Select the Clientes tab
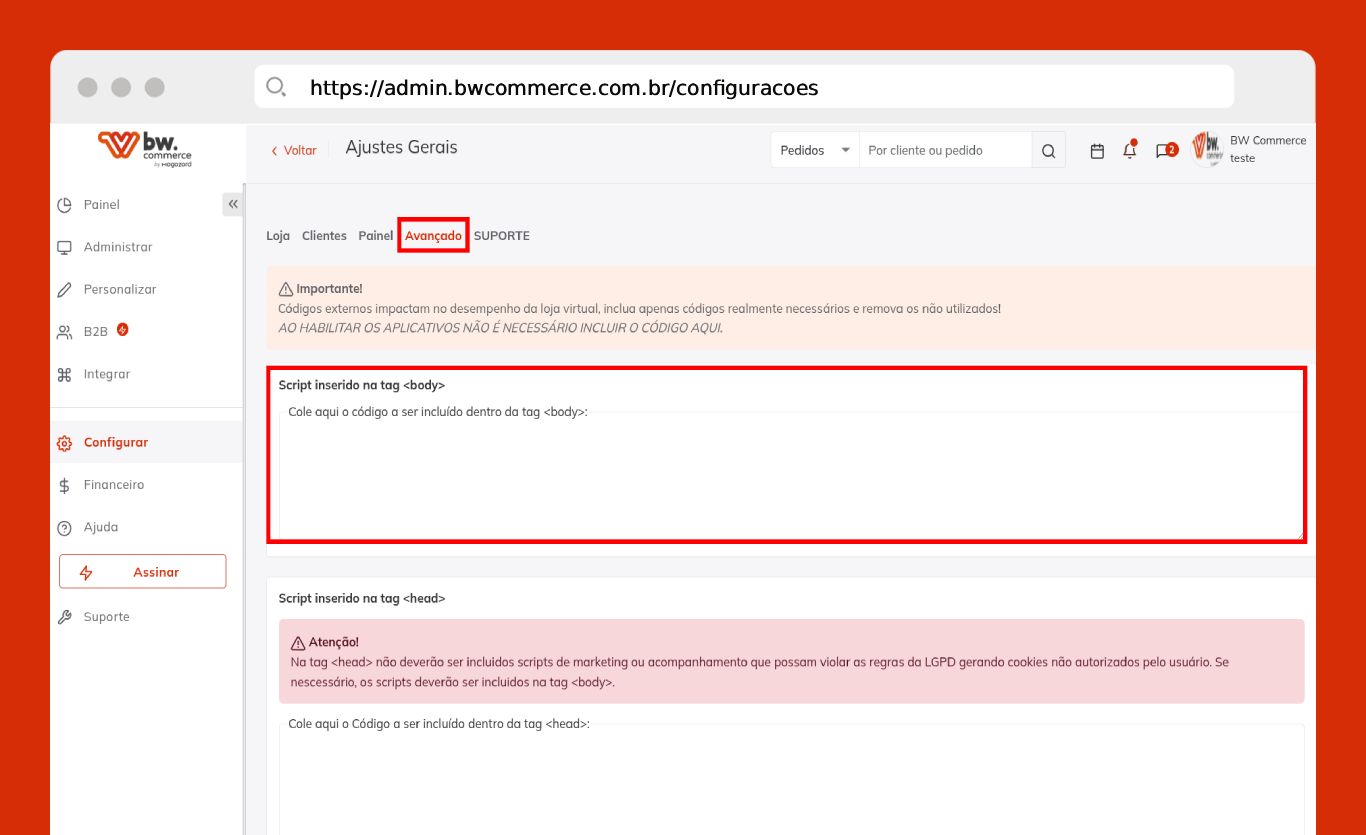The width and height of the screenshot is (1366, 835). click(x=324, y=236)
